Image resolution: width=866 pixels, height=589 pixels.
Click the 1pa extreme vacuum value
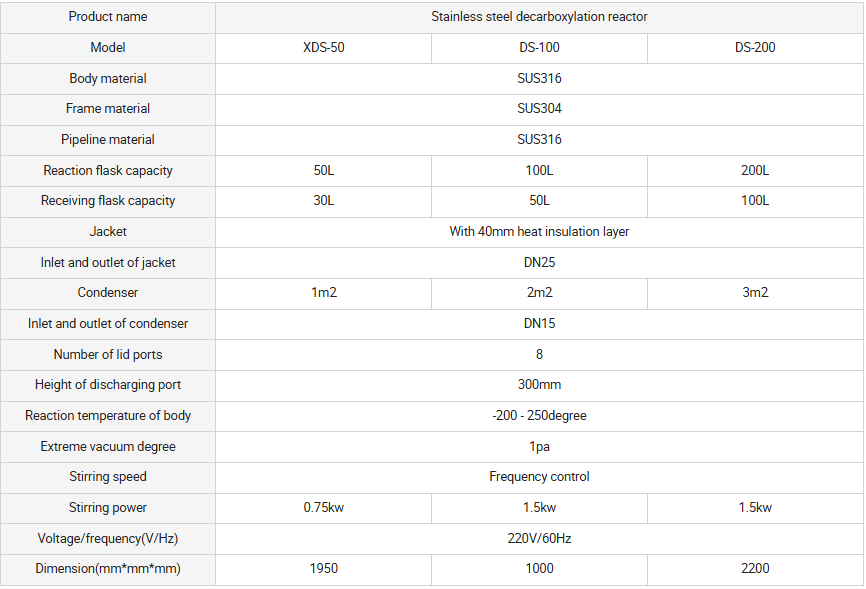tap(539, 446)
